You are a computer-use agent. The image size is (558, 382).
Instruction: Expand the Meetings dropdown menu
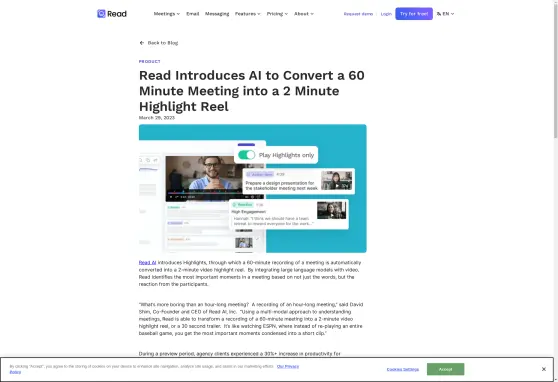tap(167, 14)
